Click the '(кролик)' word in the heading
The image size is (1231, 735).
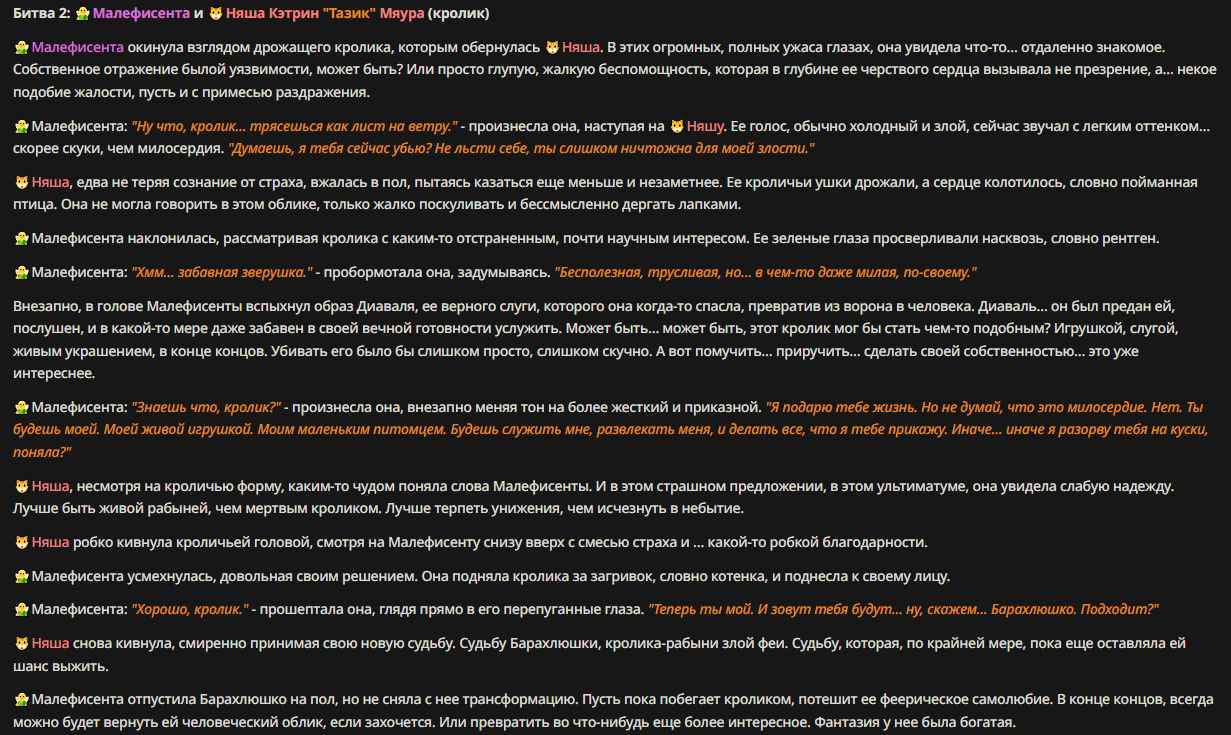[458, 15]
